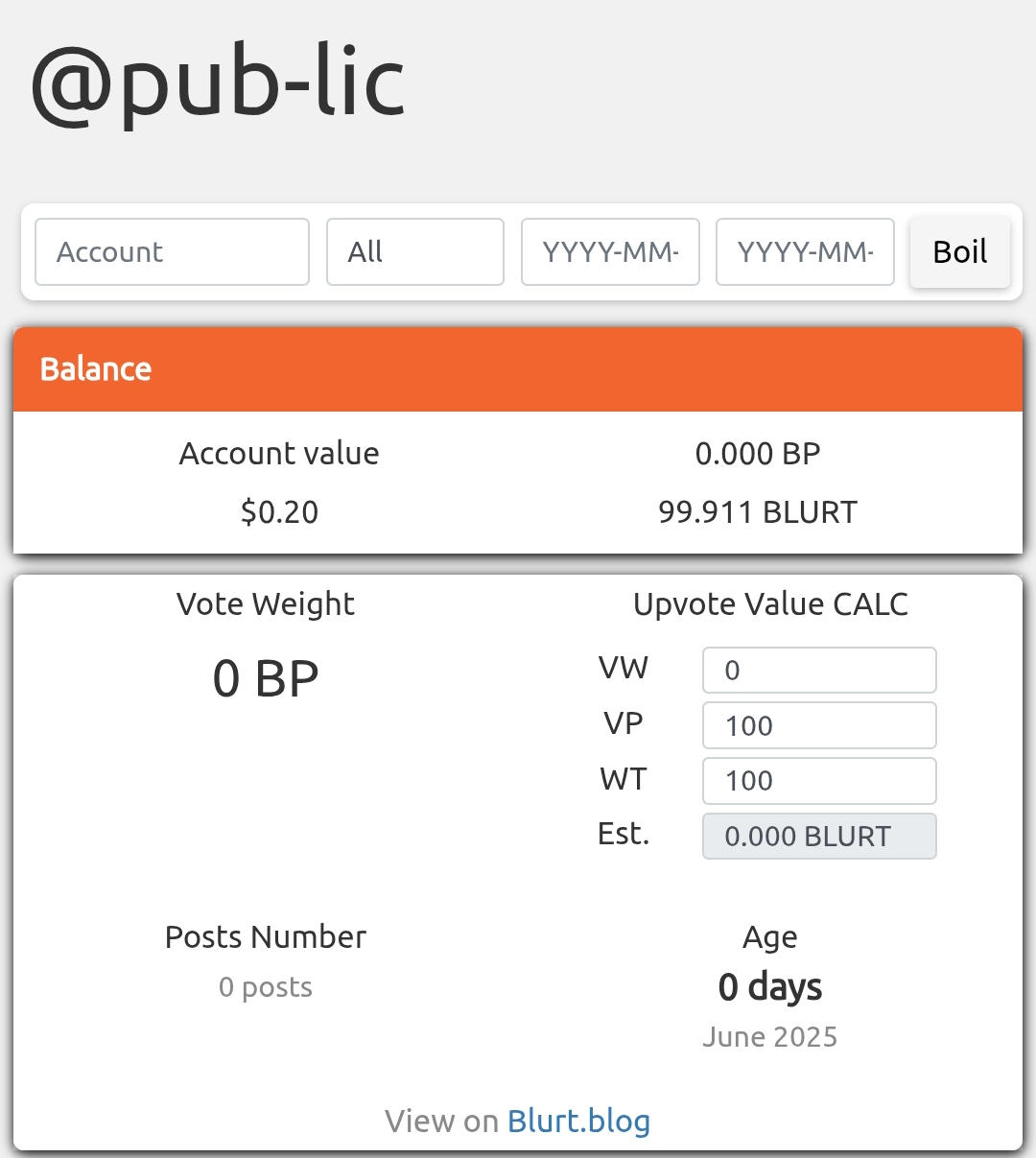1036x1158 pixels.
Task: Select the second YYYY-MM end date field
Action: pyautogui.click(x=805, y=252)
